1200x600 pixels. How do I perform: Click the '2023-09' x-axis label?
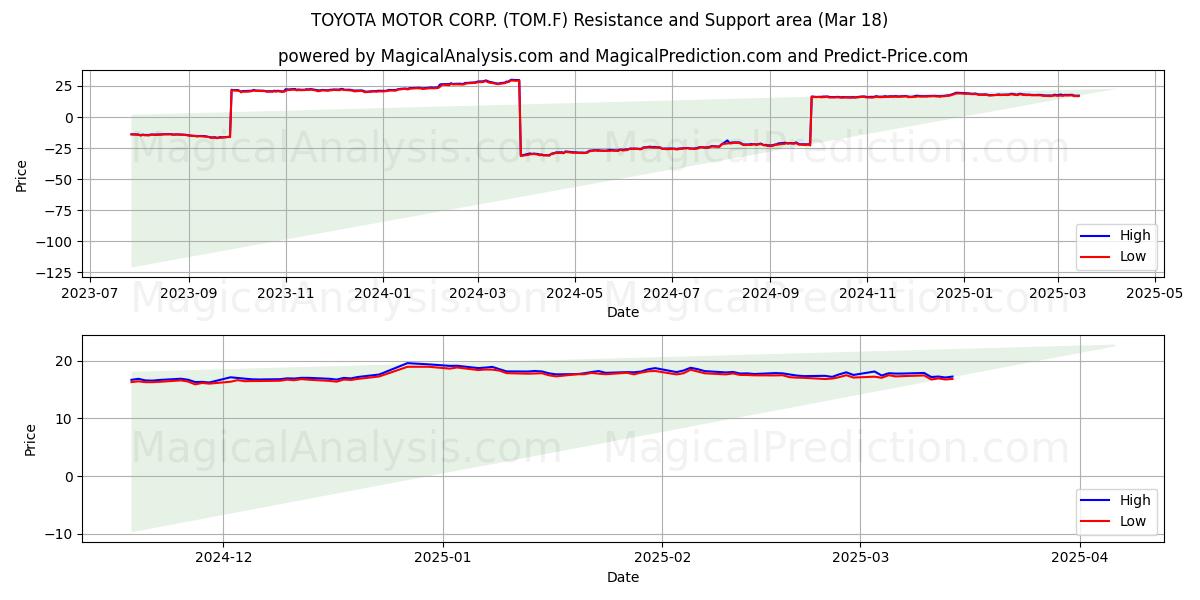[189, 294]
